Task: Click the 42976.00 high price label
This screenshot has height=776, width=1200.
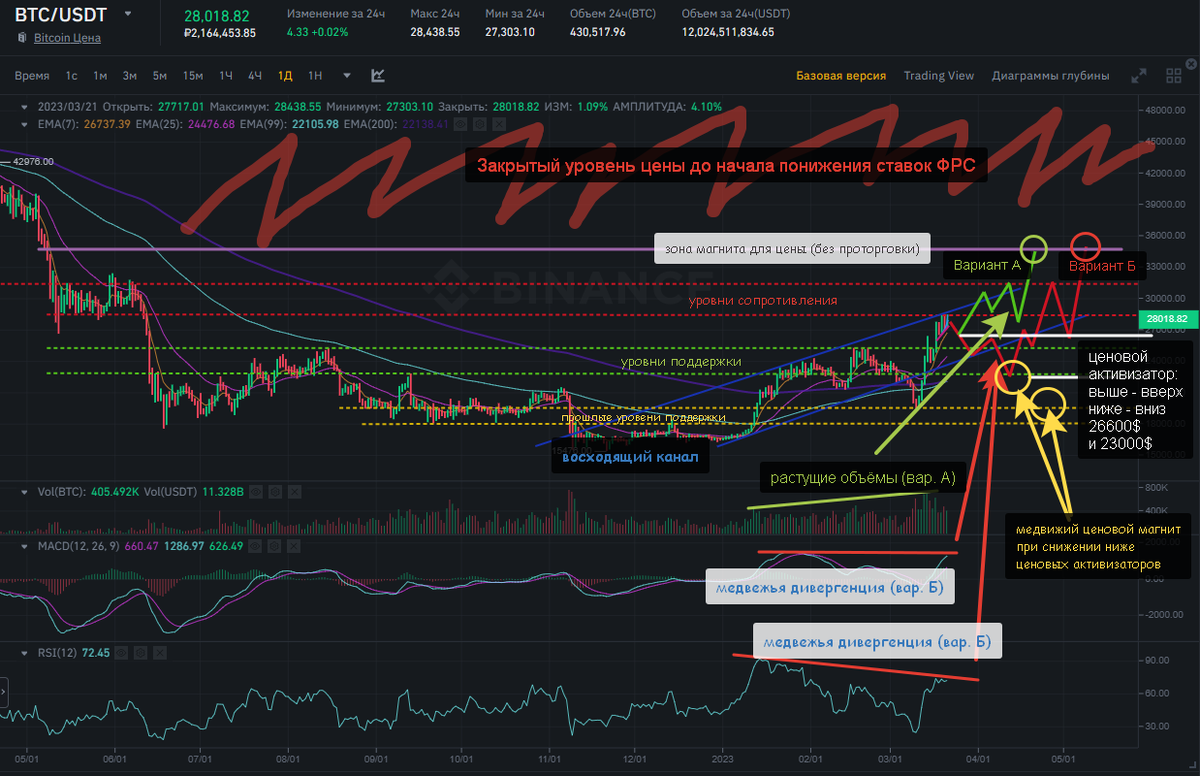Action: click(x=32, y=161)
